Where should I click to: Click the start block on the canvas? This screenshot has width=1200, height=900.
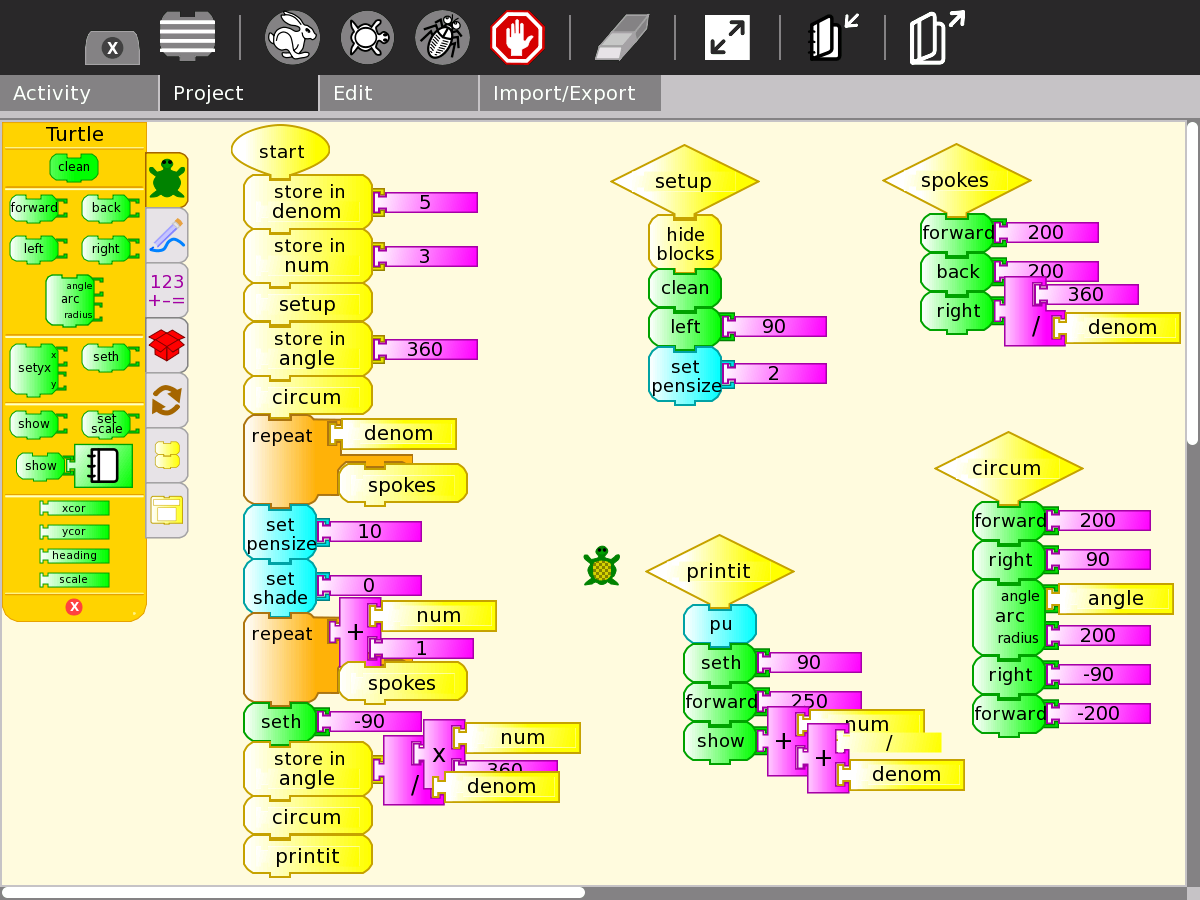[281, 151]
